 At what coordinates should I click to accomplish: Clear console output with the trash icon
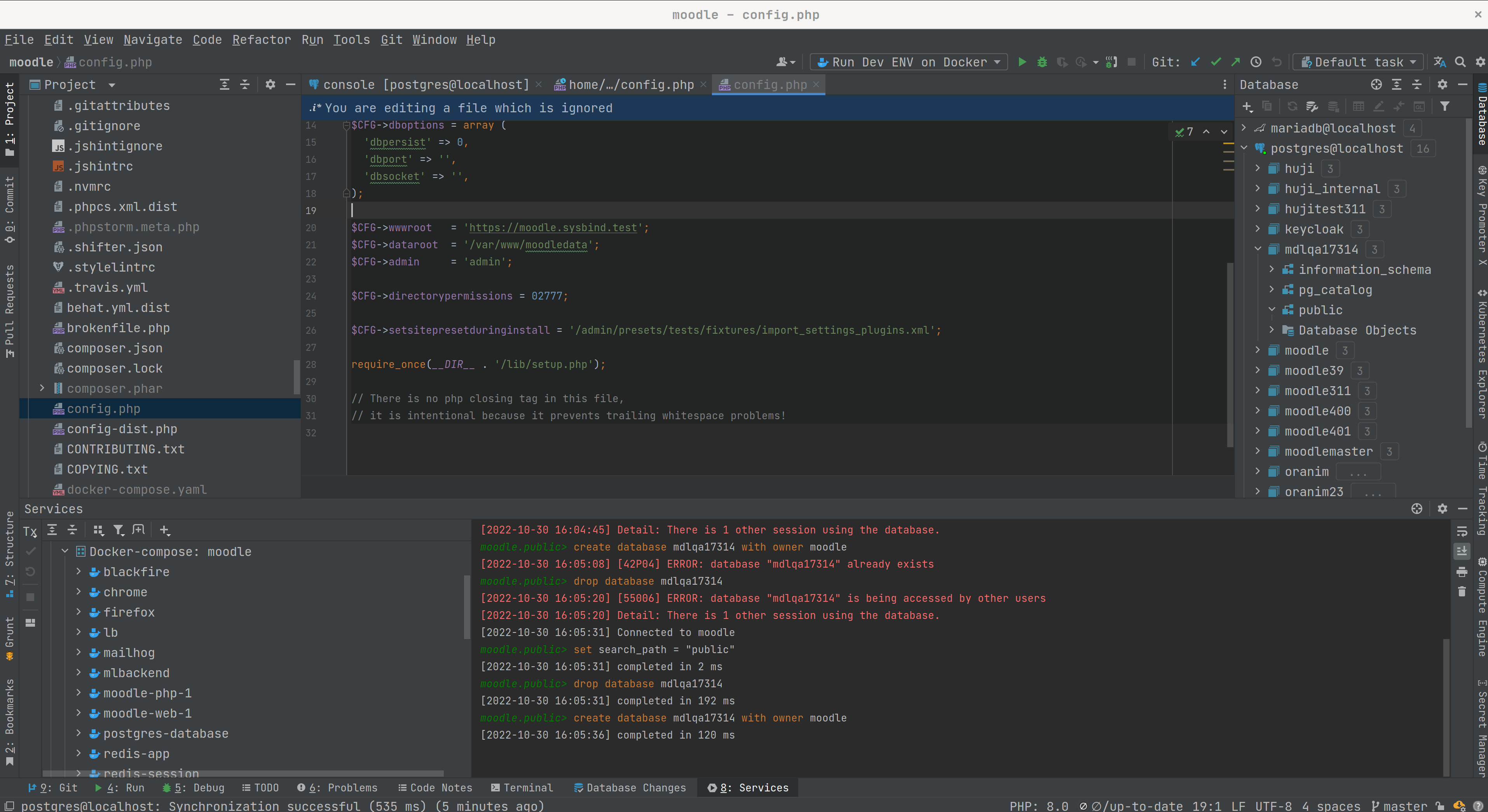click(1462, 591)
